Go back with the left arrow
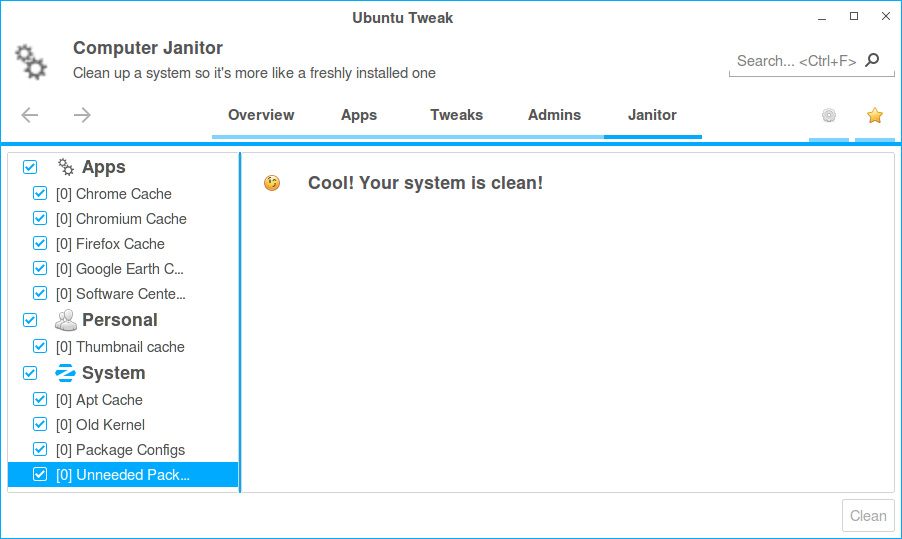 (x=30, y=115)
